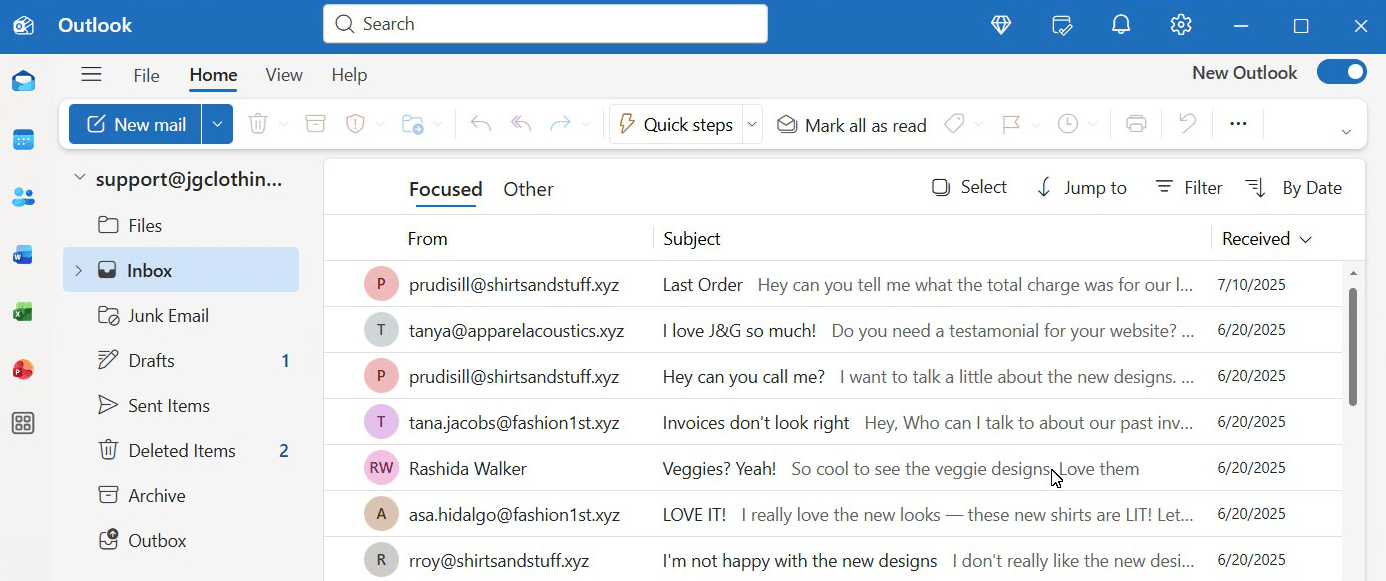1386x581 pixels.
Task: Open Word from the left rail
Action: pyautogui.click(x=23, y=254)
